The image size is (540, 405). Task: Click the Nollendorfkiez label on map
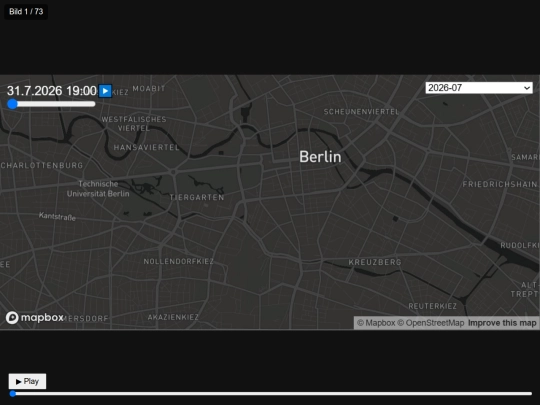178,261
